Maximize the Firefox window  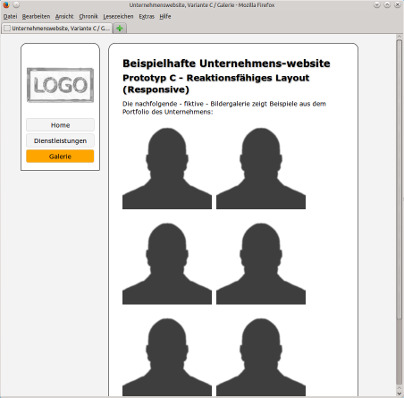click(387, 5)
